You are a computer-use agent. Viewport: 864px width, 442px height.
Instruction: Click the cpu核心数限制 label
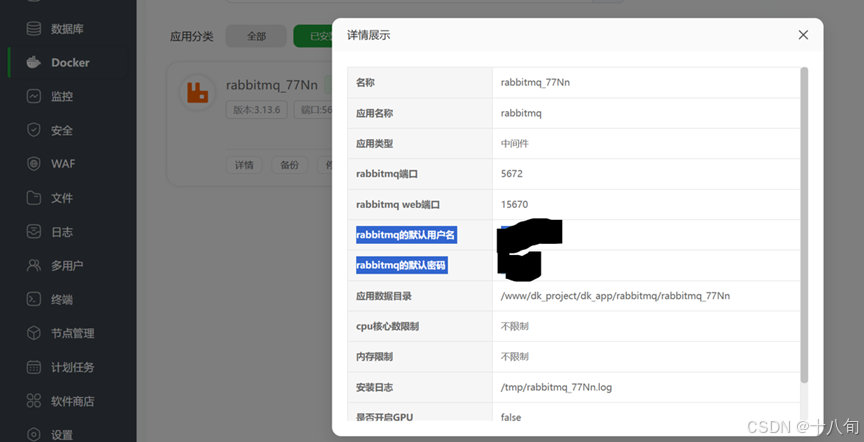point(387,326)
